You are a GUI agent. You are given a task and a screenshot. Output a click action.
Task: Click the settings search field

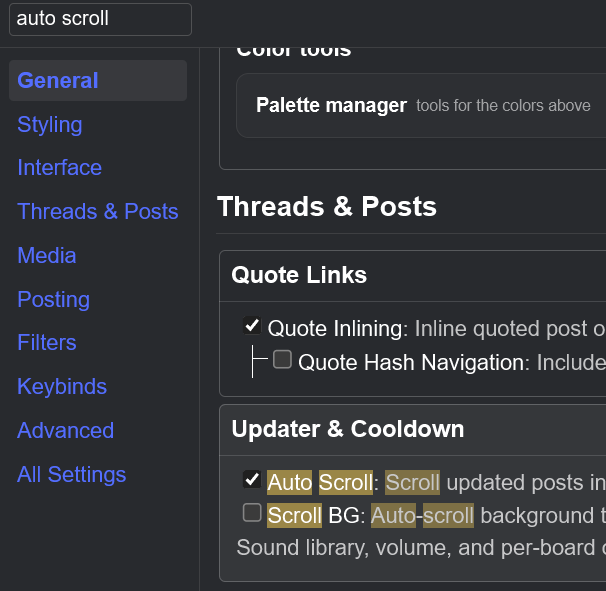coord(100,19)
